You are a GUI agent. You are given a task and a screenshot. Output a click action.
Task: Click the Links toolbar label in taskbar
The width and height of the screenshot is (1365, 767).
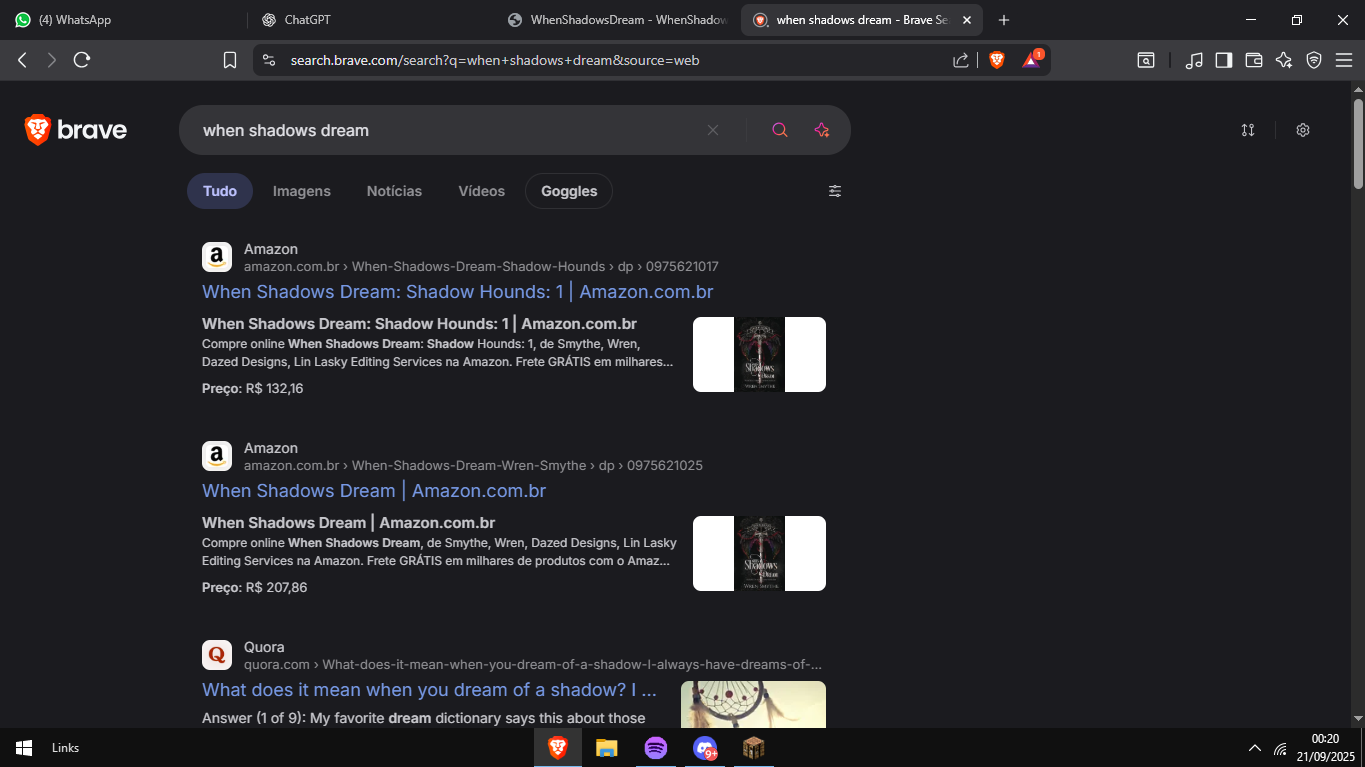(x=66, y=748)
